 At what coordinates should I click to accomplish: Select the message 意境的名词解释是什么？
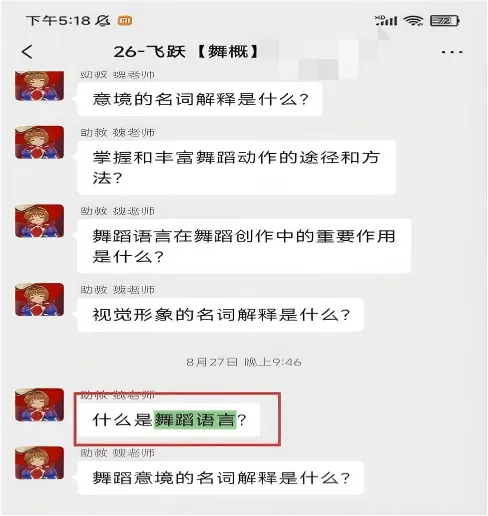[x=200, y=99]
